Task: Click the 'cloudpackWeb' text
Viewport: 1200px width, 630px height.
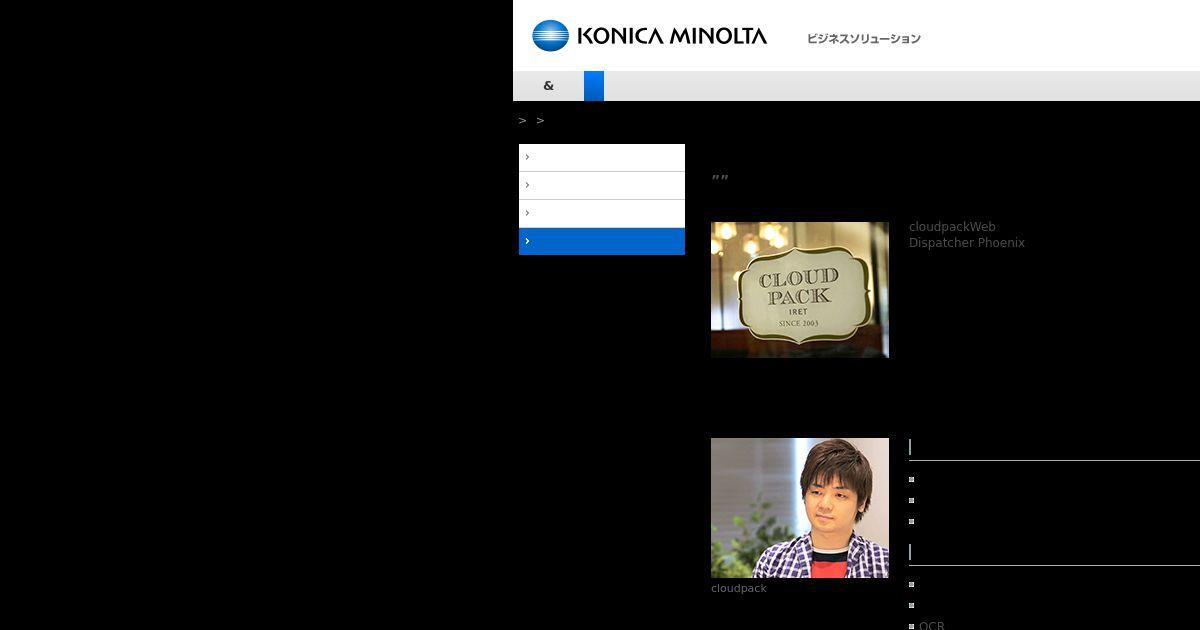Action: (x=952, y=227)
